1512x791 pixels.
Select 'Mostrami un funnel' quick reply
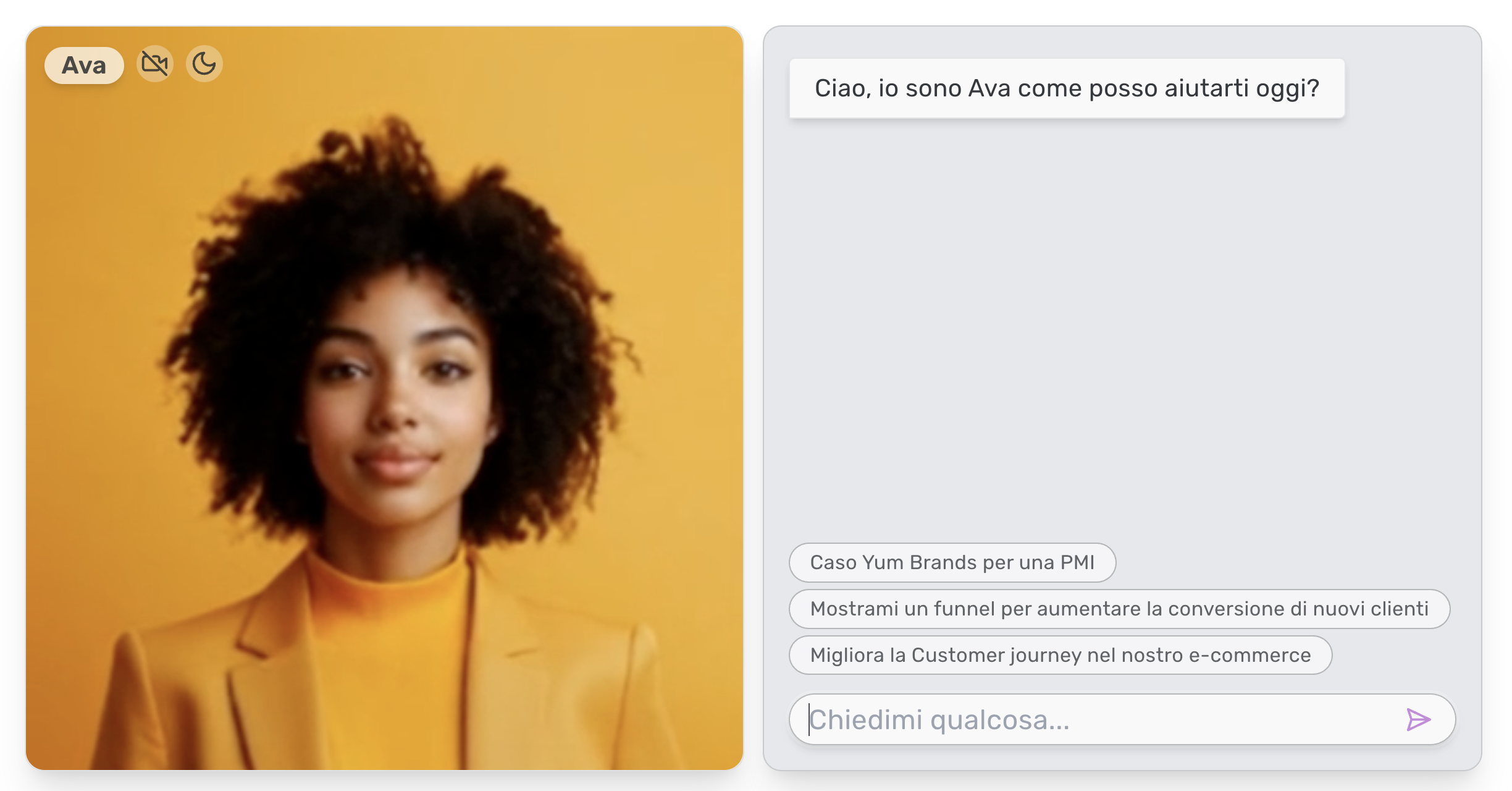click(x=1119, y=609)
